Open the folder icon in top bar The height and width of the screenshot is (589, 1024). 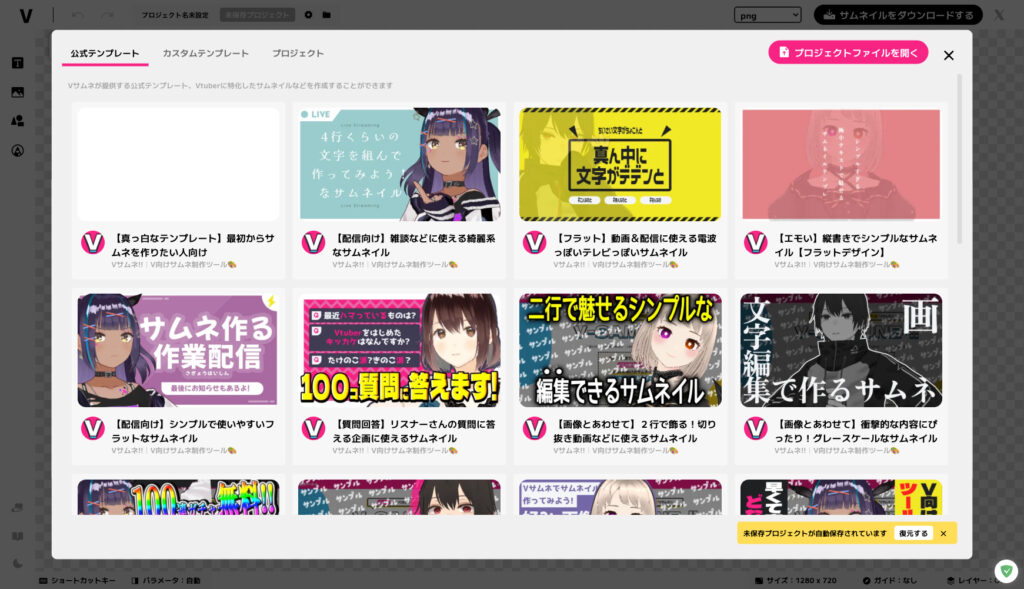[326, 15]
